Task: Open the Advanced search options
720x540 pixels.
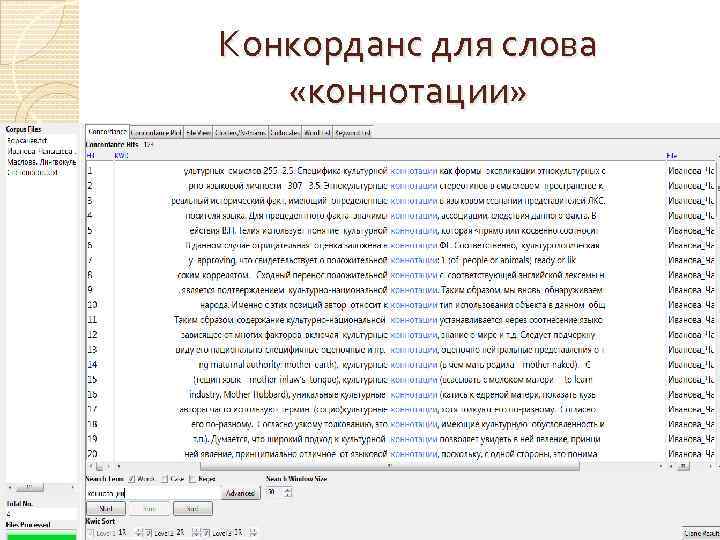Action: tap(241, 493)
